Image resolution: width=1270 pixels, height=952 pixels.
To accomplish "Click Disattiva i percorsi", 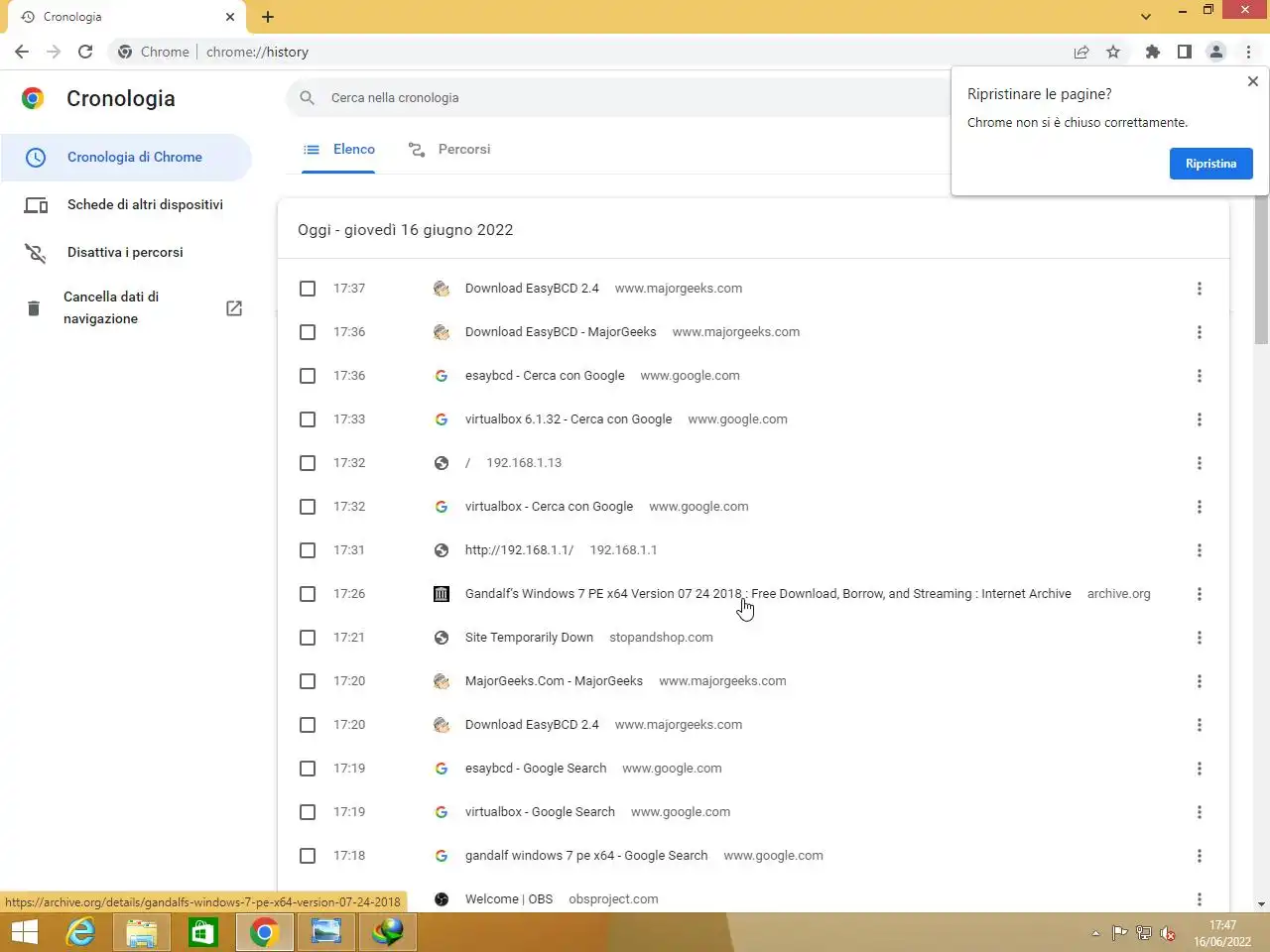I will tap(127, 252).
